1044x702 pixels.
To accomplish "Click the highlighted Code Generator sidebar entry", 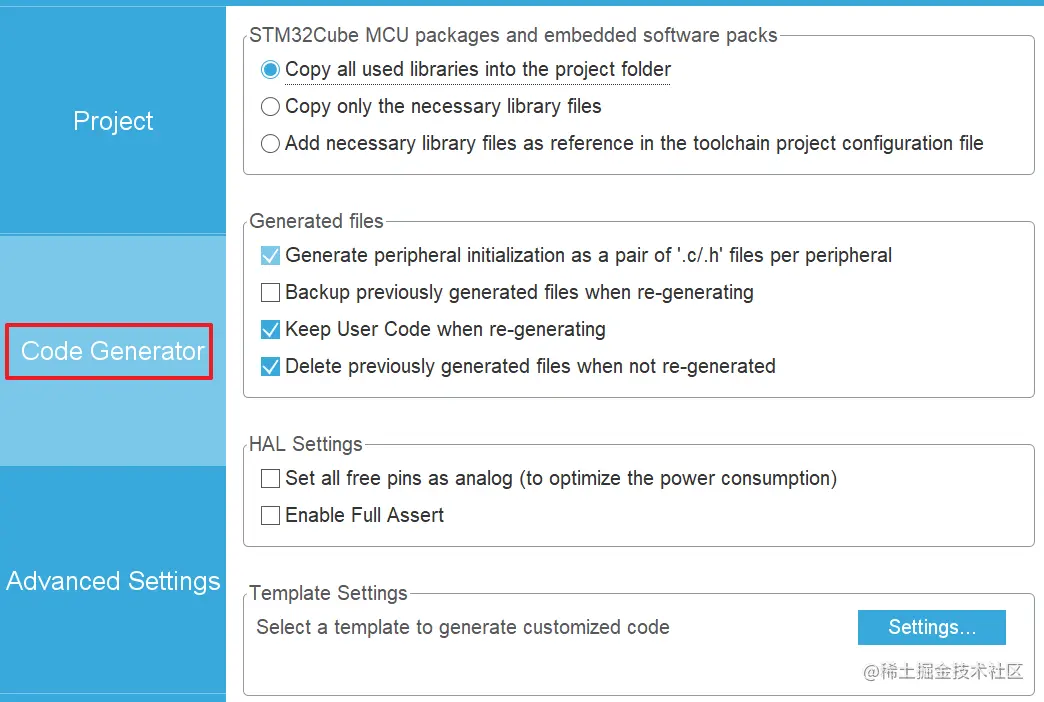I will (x=108, y=351).
